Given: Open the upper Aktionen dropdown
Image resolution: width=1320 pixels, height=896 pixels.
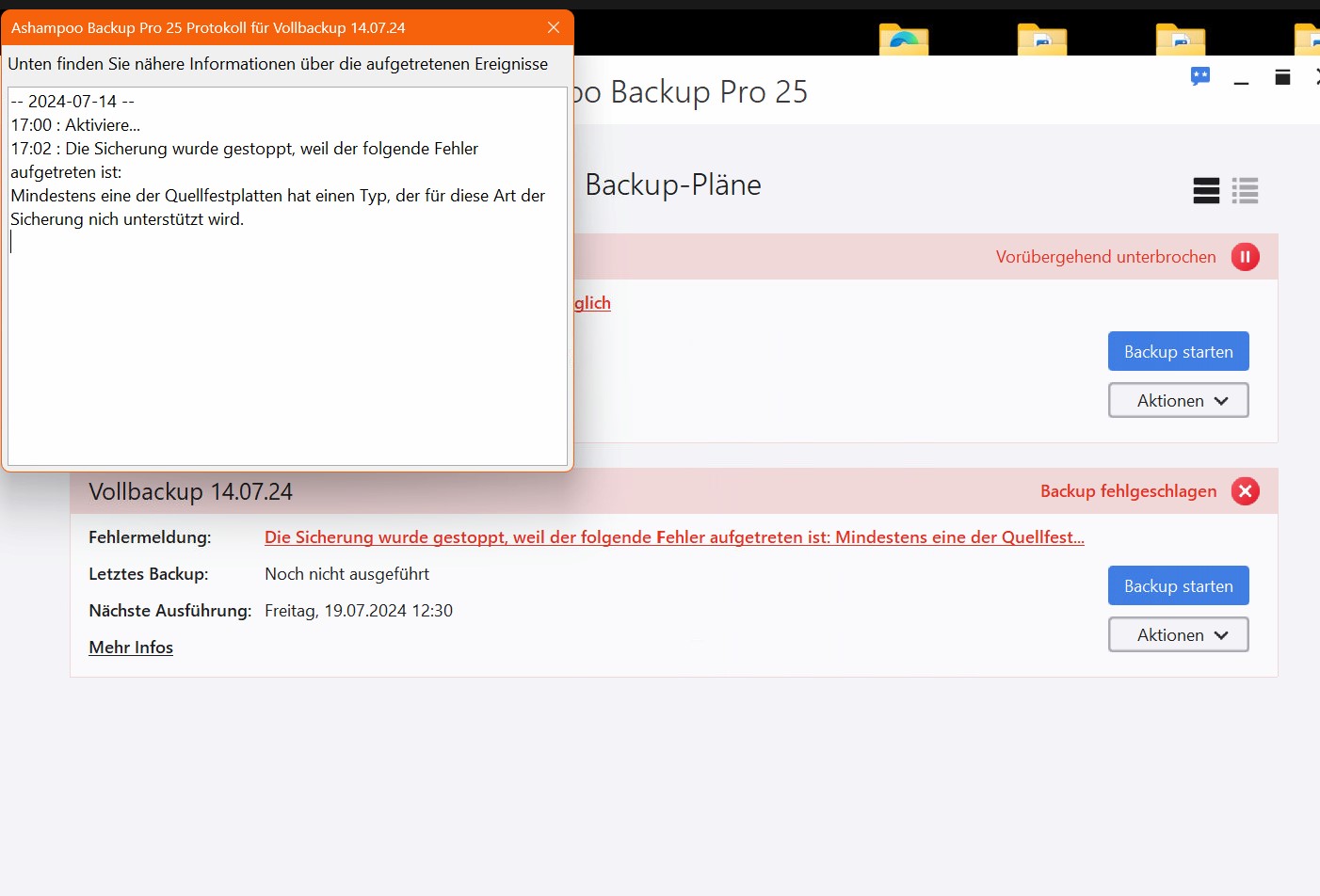Looking at the screenshot, I should click(1178, 400).
